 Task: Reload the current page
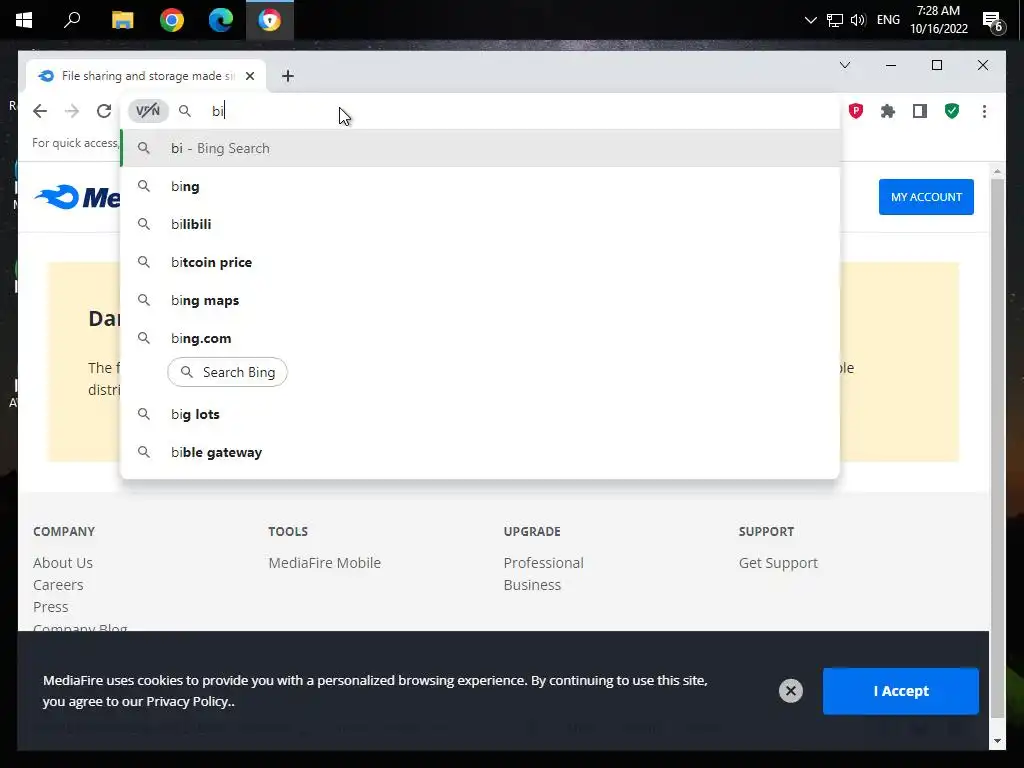[x=104, y=111]
